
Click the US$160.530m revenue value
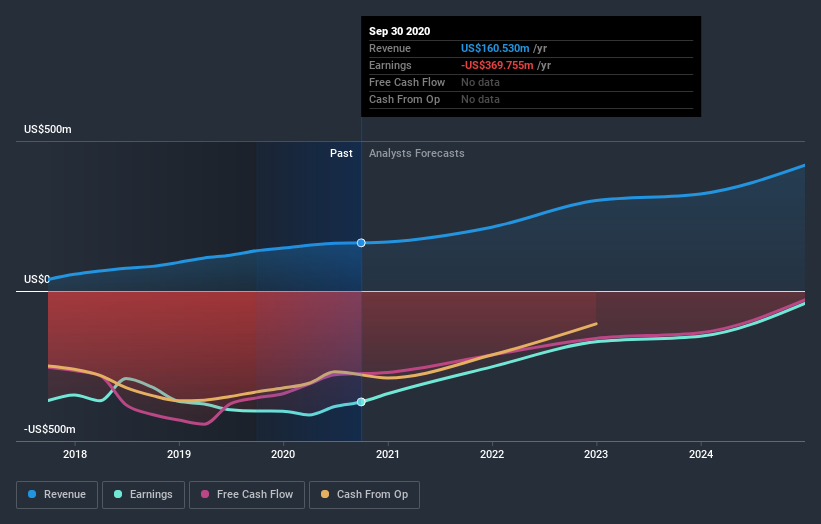pyautogui.click(x=495, y=48)
